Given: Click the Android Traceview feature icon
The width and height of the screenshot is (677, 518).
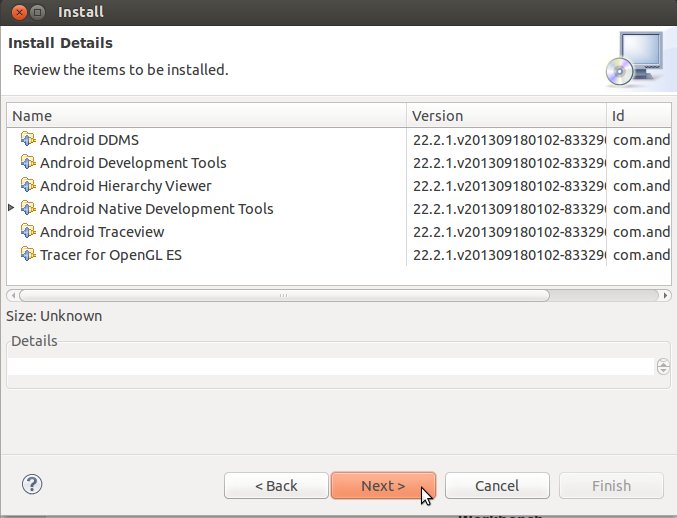Looking at the screenshot, I should pyautogui.click(x=28, y=231).
